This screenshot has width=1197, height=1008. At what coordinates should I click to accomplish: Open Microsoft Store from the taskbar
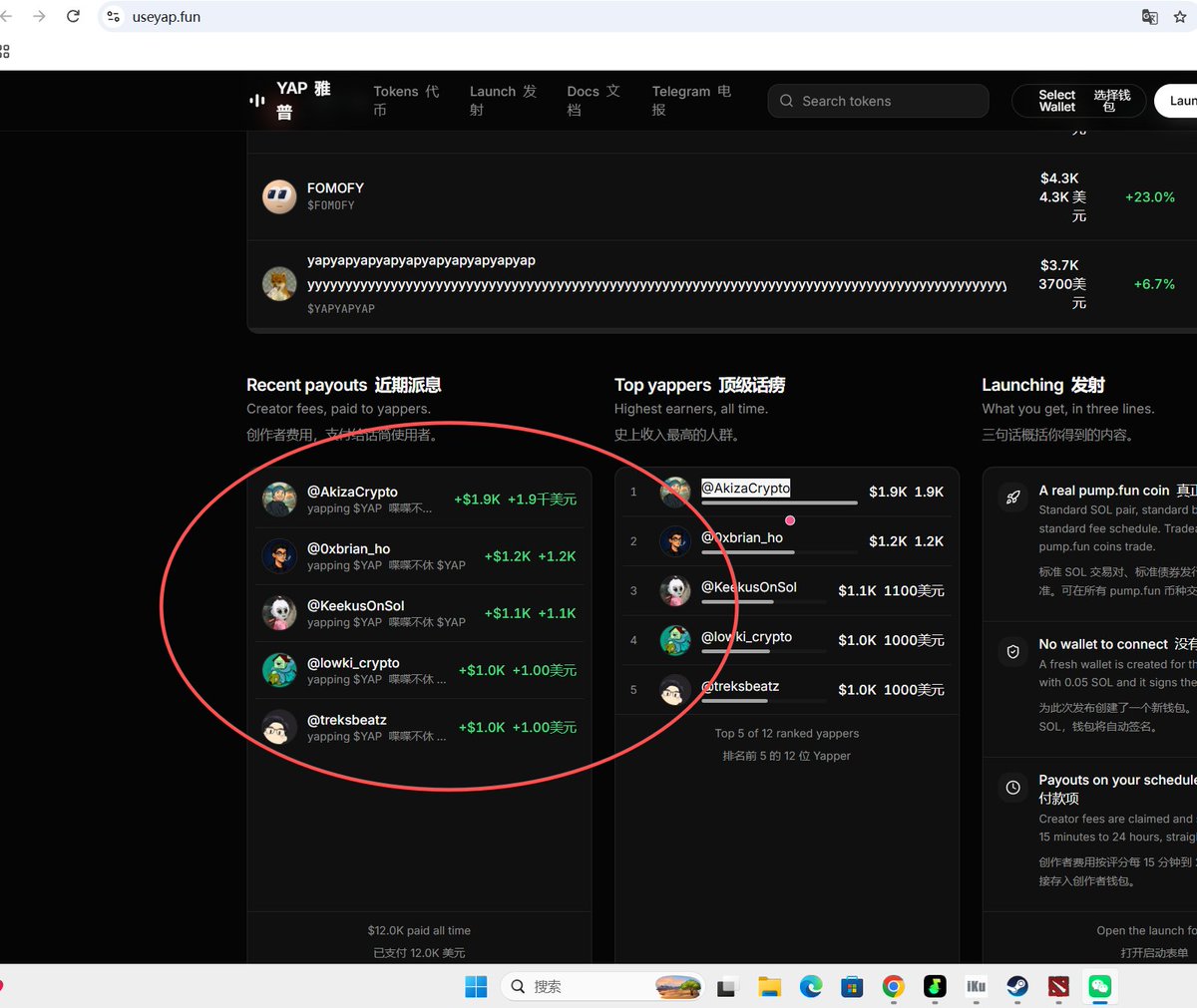(852, 986)
